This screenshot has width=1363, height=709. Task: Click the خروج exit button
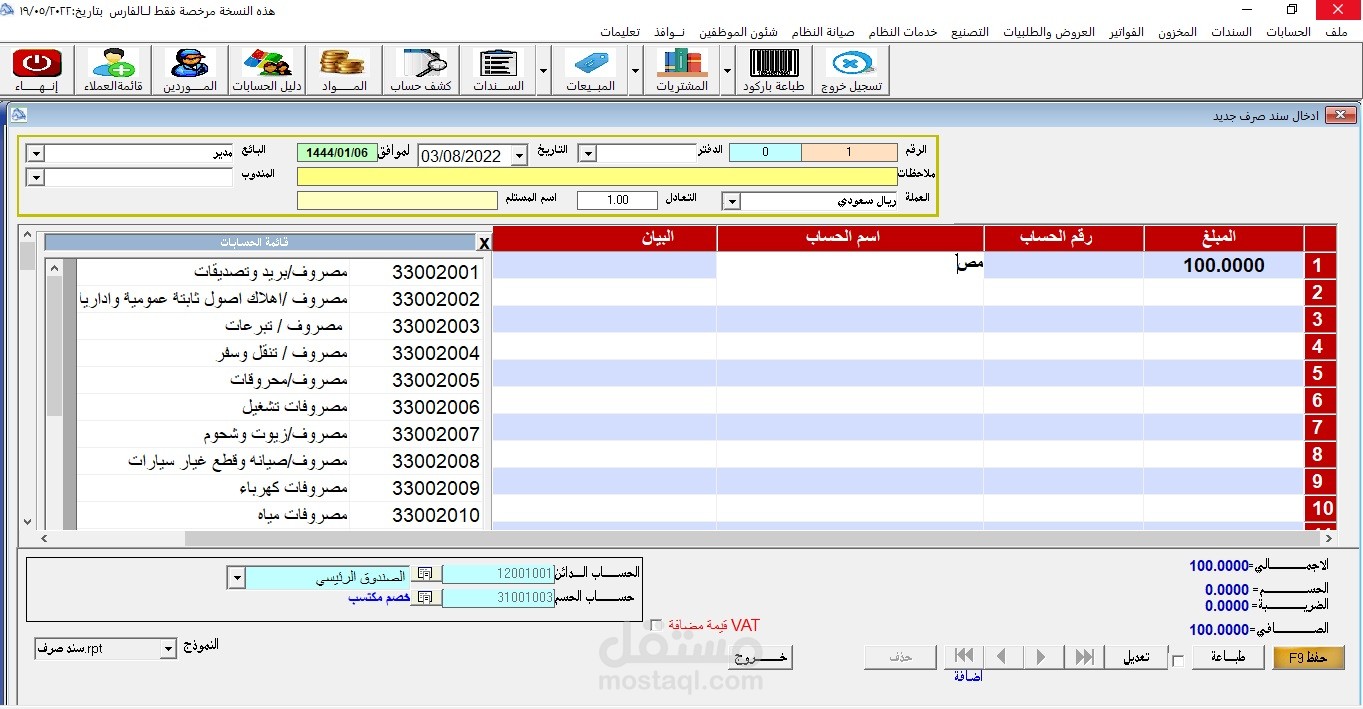(x=761, y=657)
